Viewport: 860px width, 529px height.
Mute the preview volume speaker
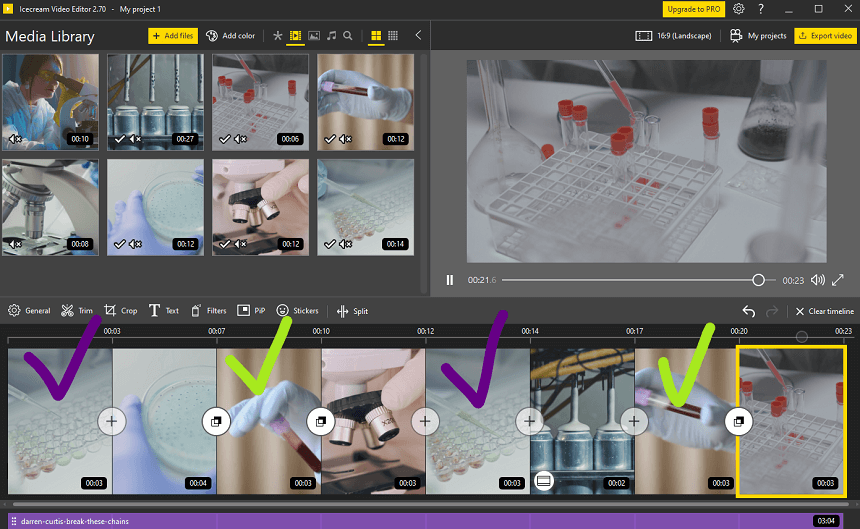817,280
